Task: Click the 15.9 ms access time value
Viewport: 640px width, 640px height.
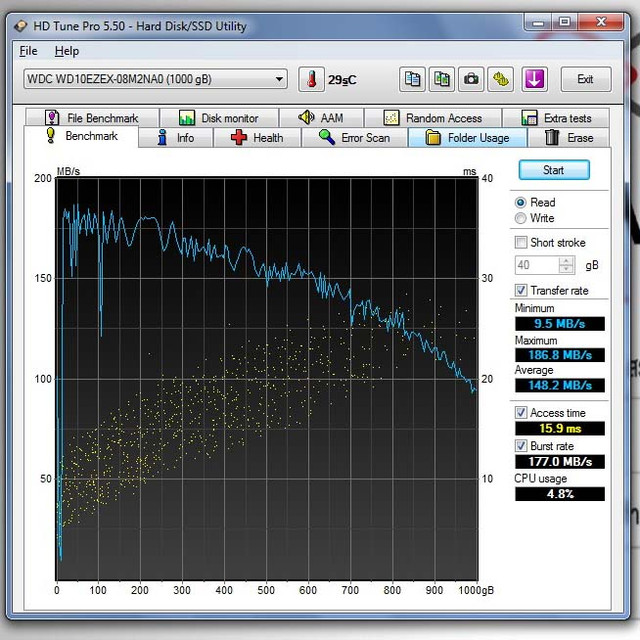Action: point(560,428)
